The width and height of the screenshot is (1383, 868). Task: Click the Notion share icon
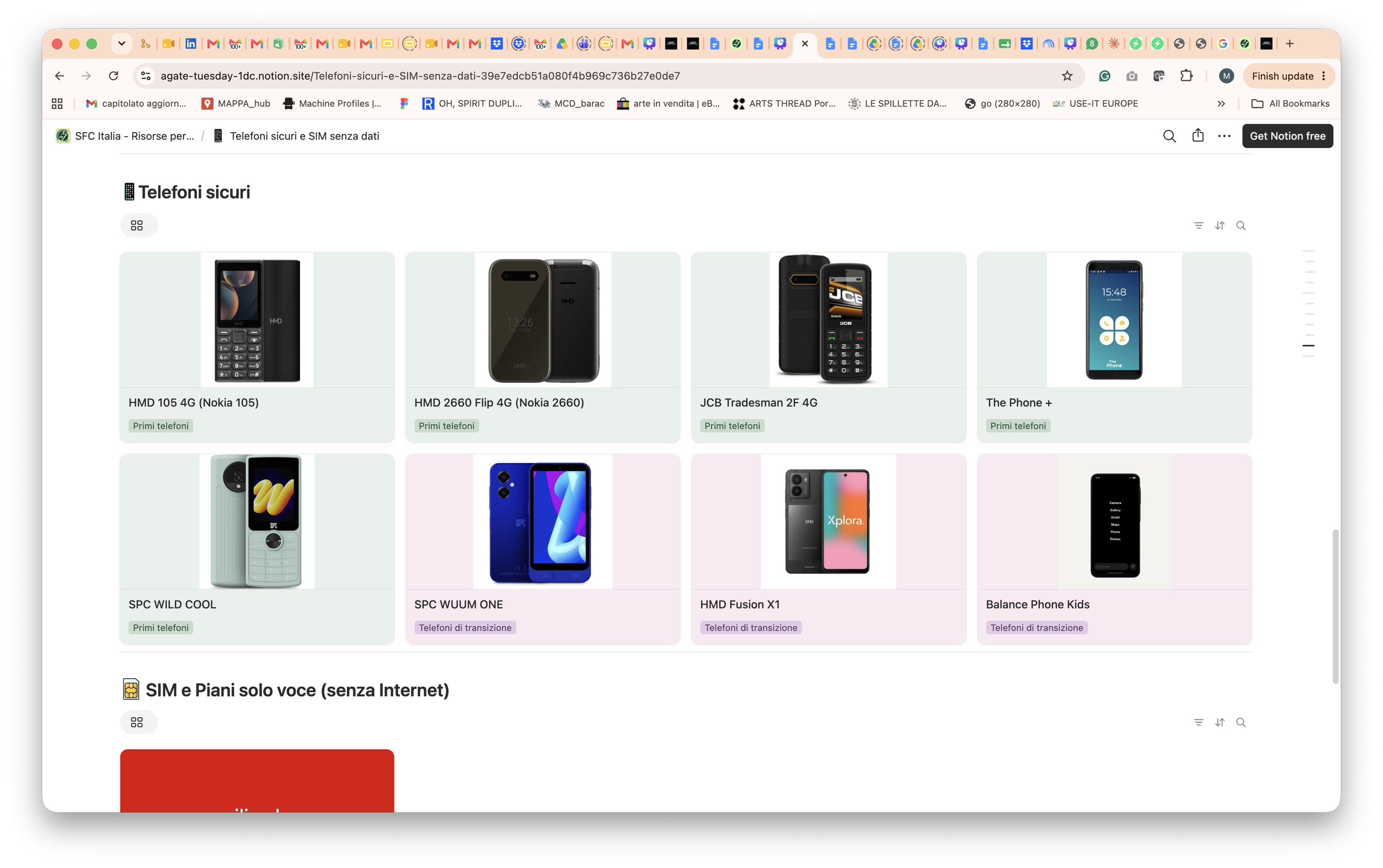click(1198, 136)
